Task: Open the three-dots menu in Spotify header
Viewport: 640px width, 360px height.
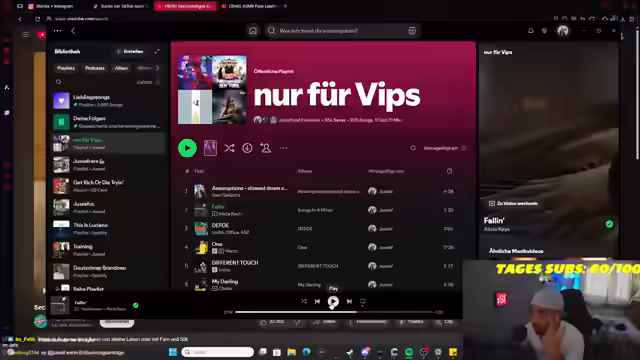Action: click(x=58, y=31)
